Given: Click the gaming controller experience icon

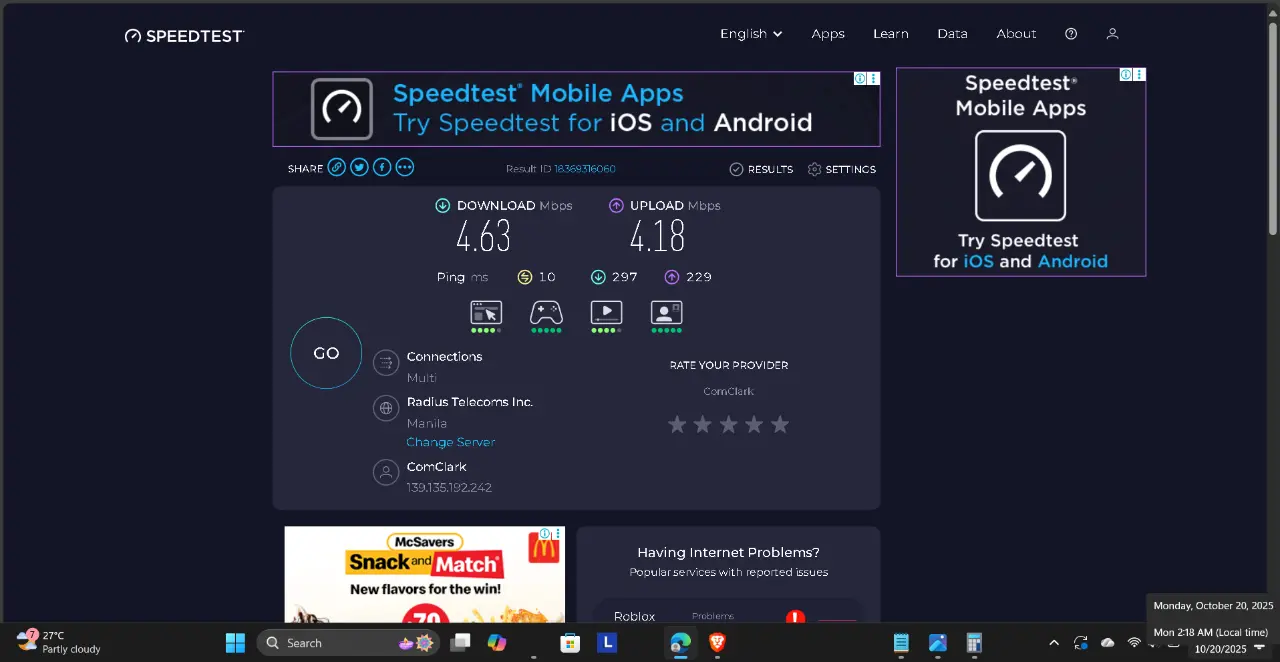Looking at the screenshot, I should (546, 313).
